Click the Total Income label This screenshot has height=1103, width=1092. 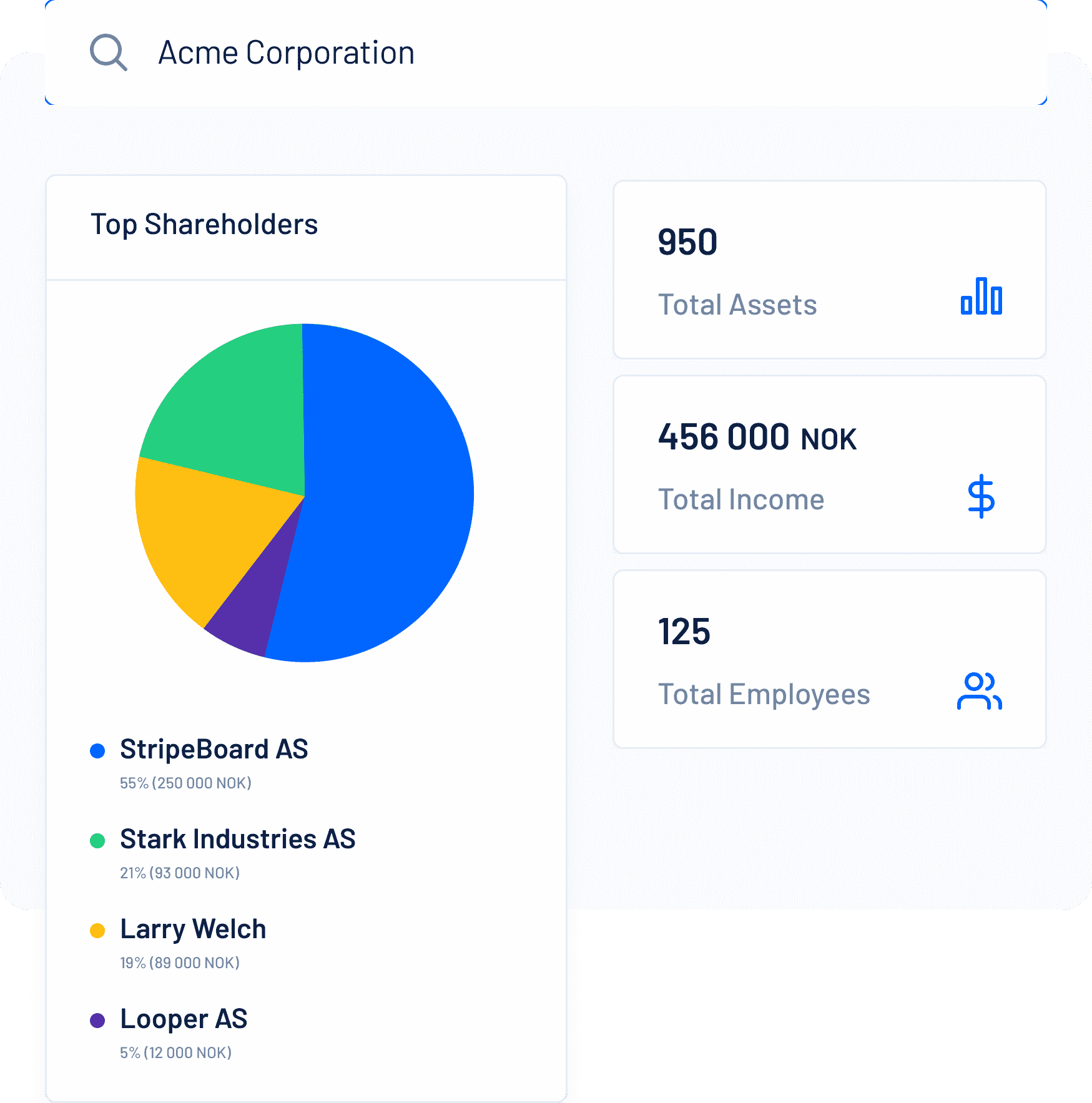point(741,499)
